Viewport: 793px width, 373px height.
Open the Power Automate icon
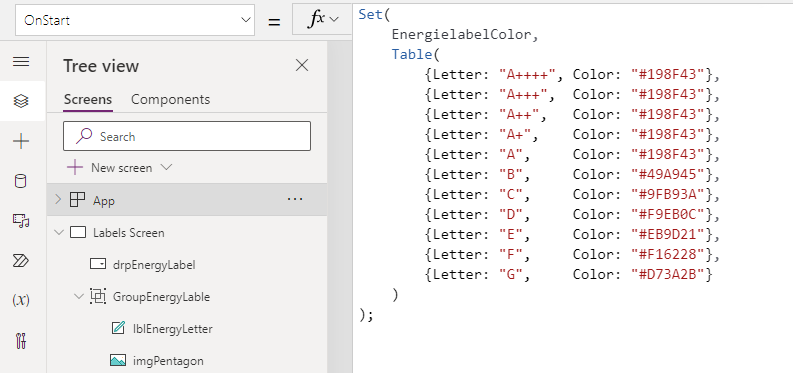pos(21,261)
